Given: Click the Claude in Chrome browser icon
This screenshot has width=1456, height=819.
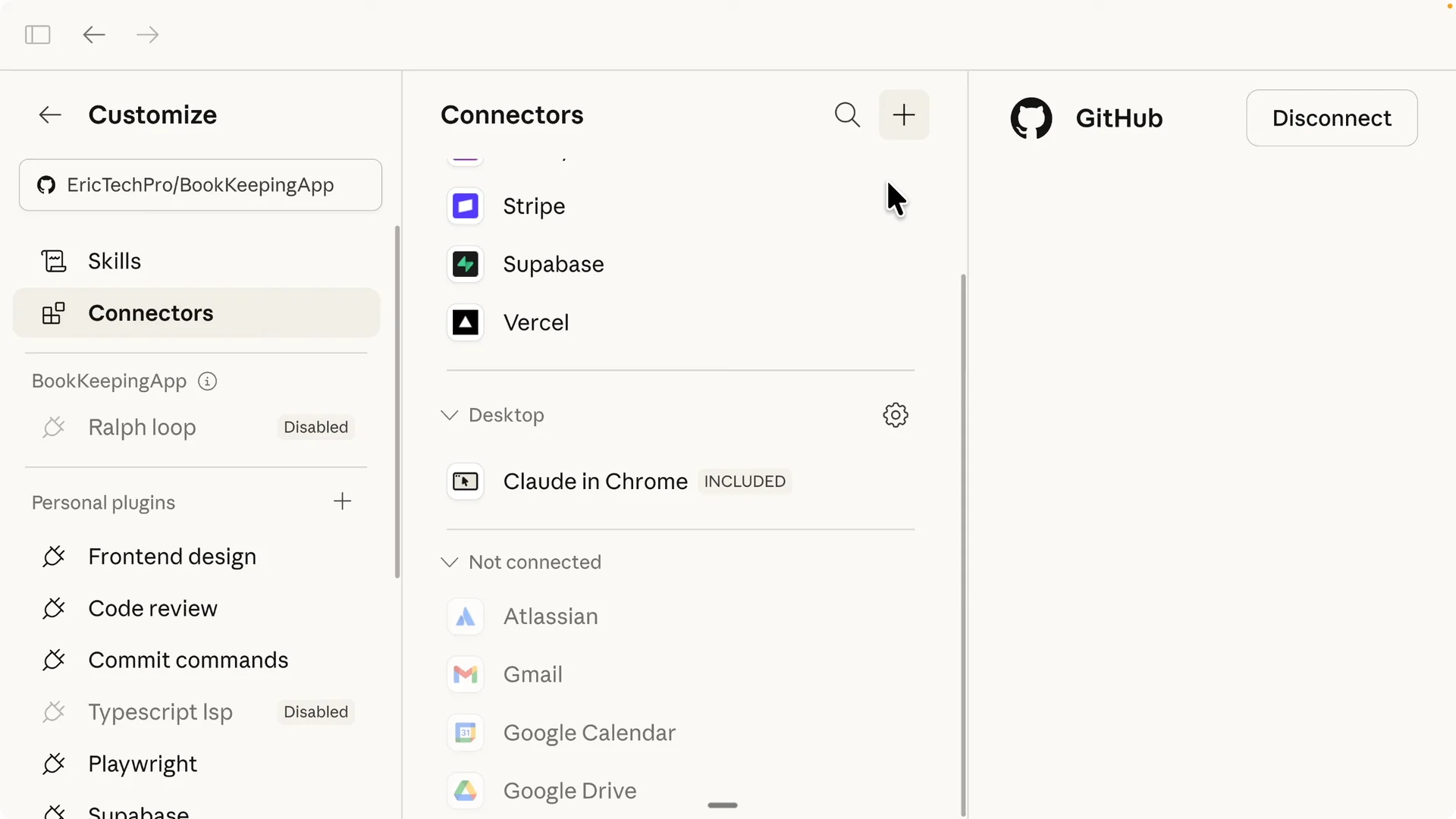Looking at the screenshot, I should [465, 482].
